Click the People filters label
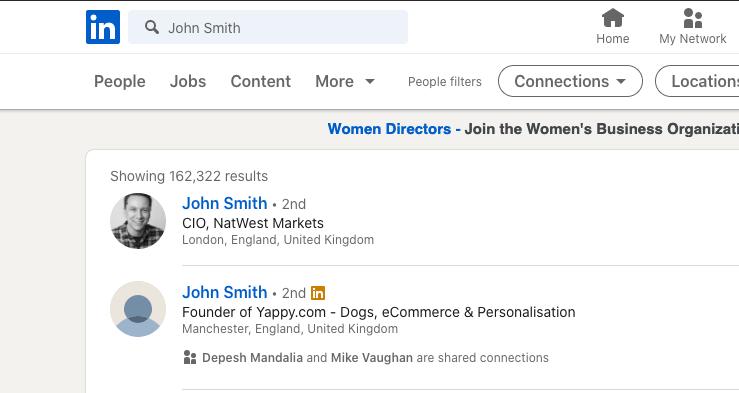This screenshot has width=739, height=393. (444, 82)
